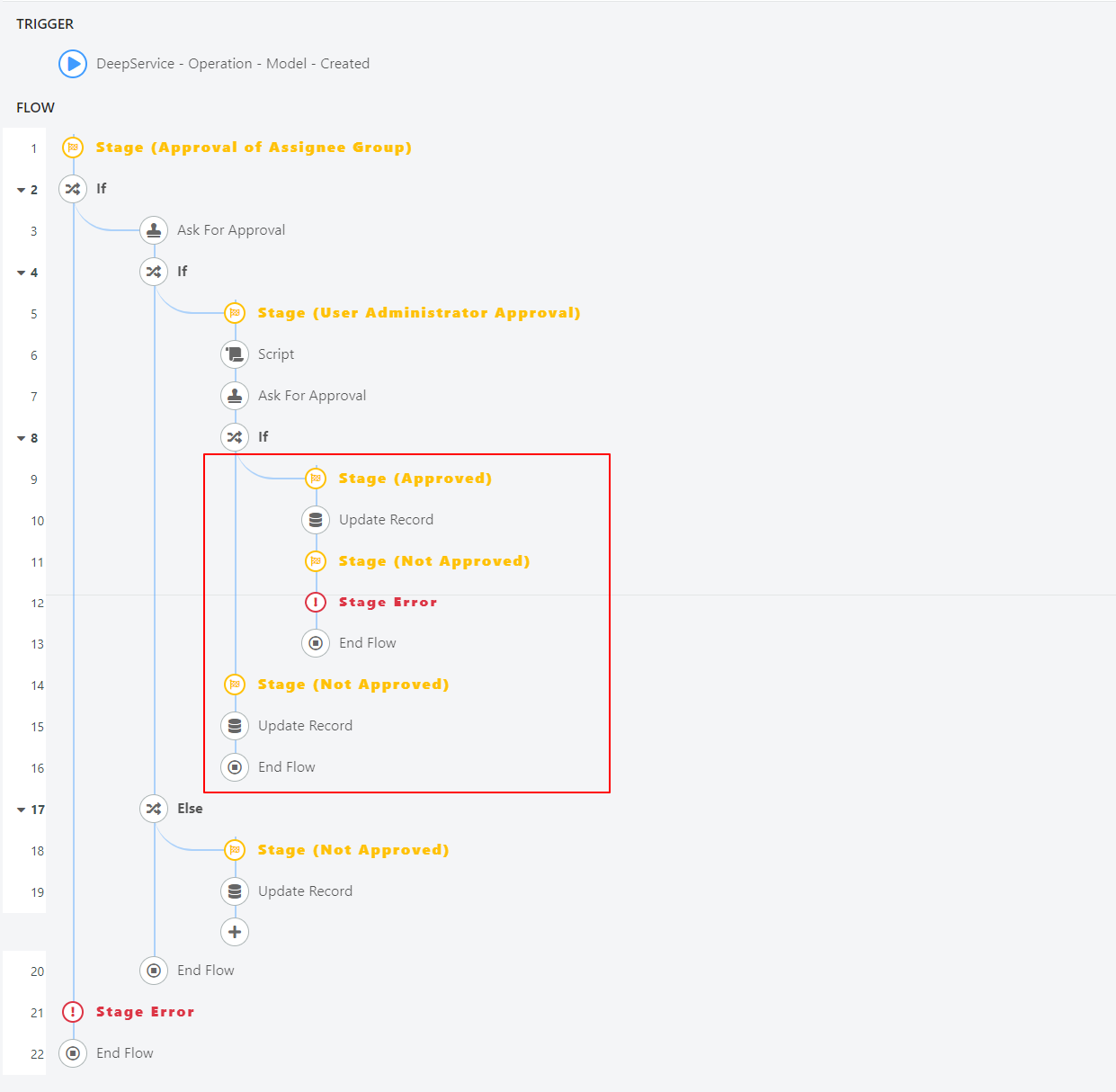Click the If branch icon on step 8
Viewport: 1116px width, 1092px height.
pos(235,437)
